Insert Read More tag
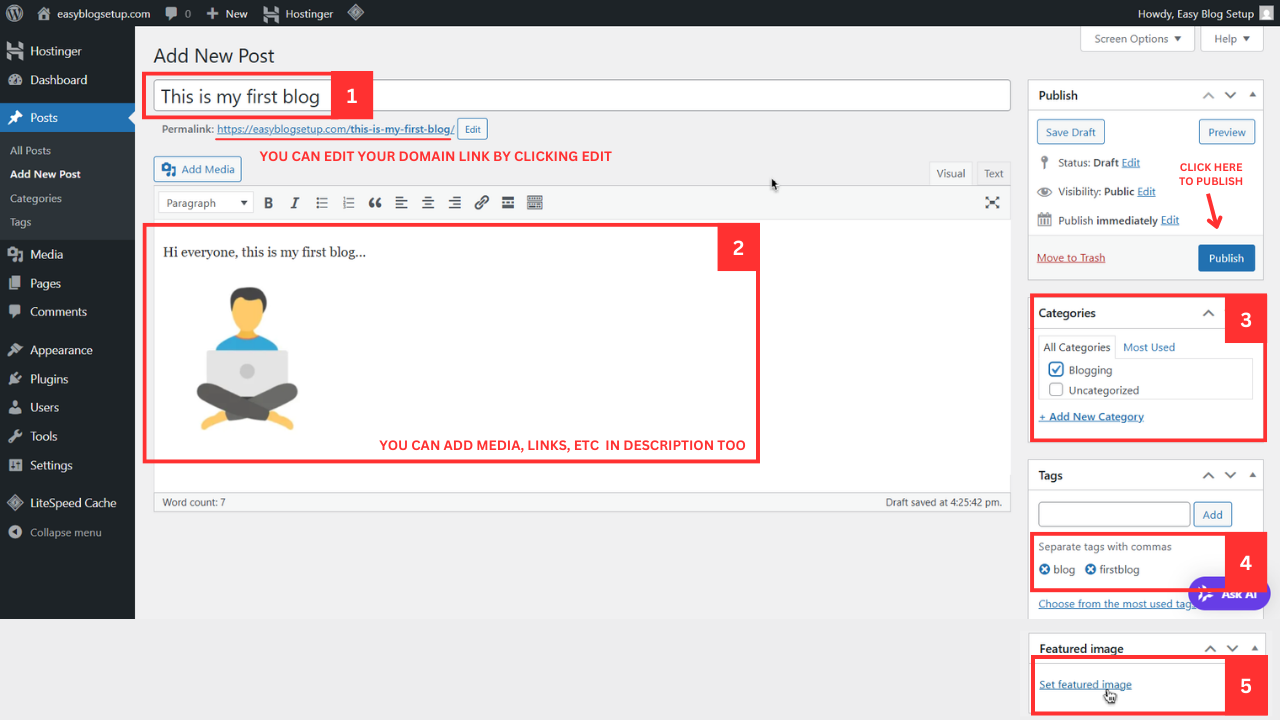 click(x=508, y=203)
